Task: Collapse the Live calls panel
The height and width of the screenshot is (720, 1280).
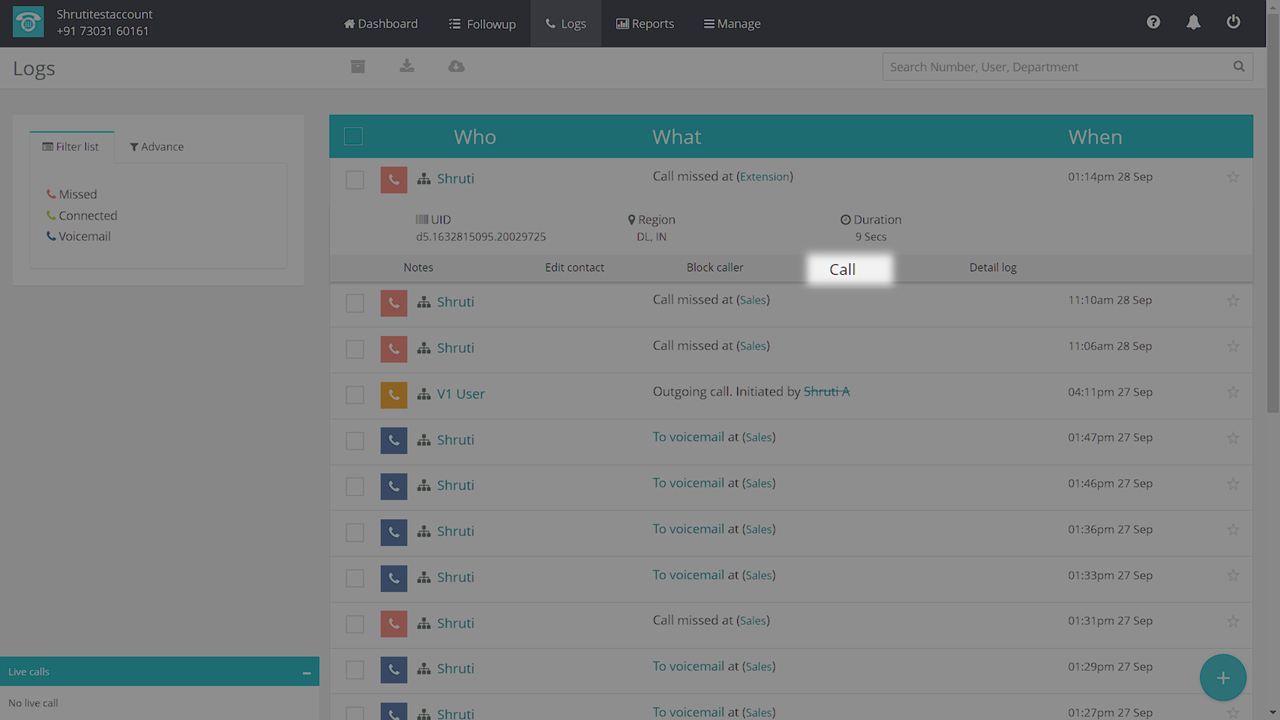Action: pos(306,673)
